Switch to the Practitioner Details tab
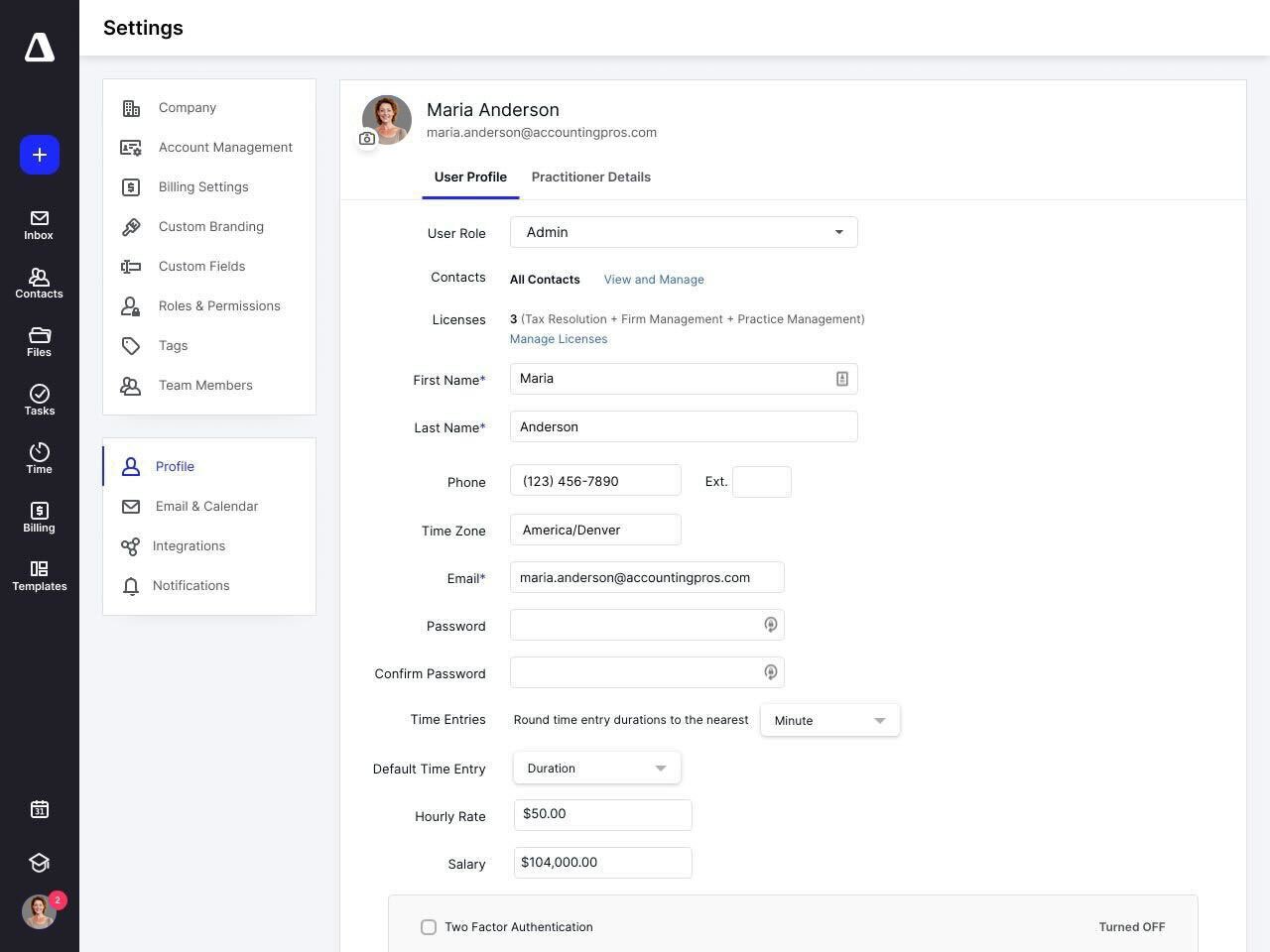1270x952 pixels. [590, 177]
